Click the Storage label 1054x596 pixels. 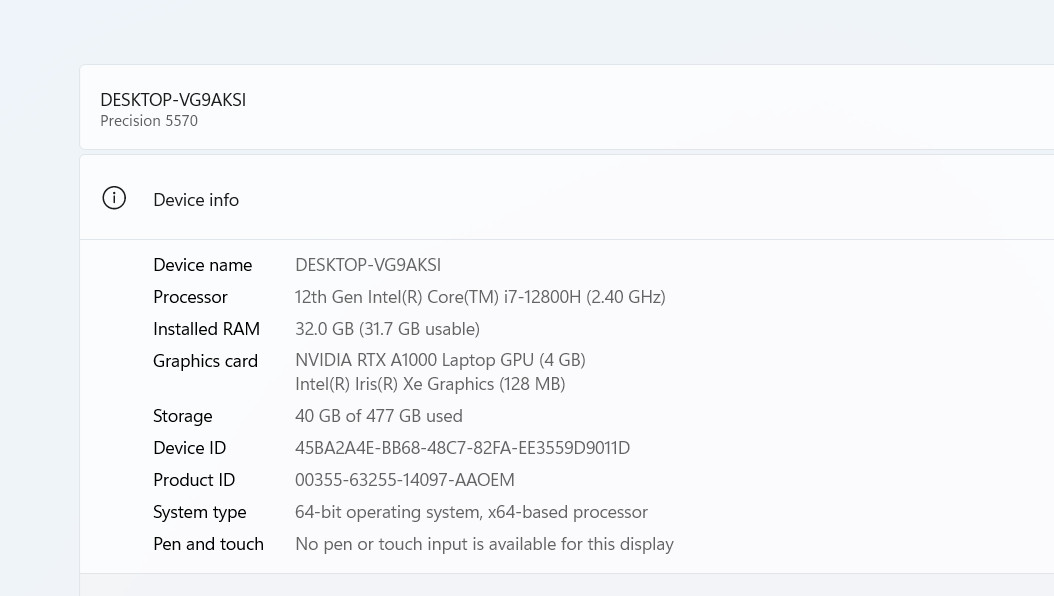pyautogui.click(x=183, y=416)
